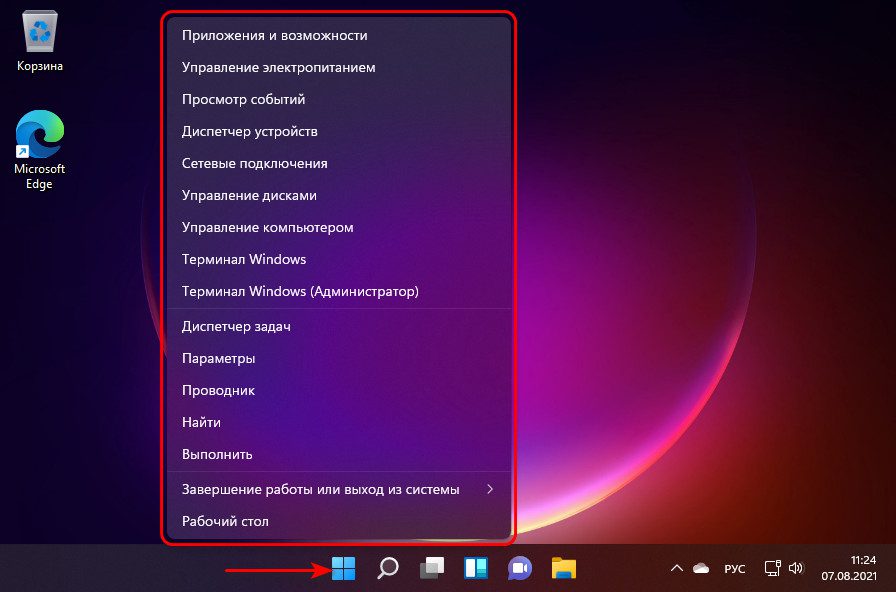Open File Explorer from the taskbar
This screenshot has width=896, height=592.
pyautogui.click(x=564, y=569)
